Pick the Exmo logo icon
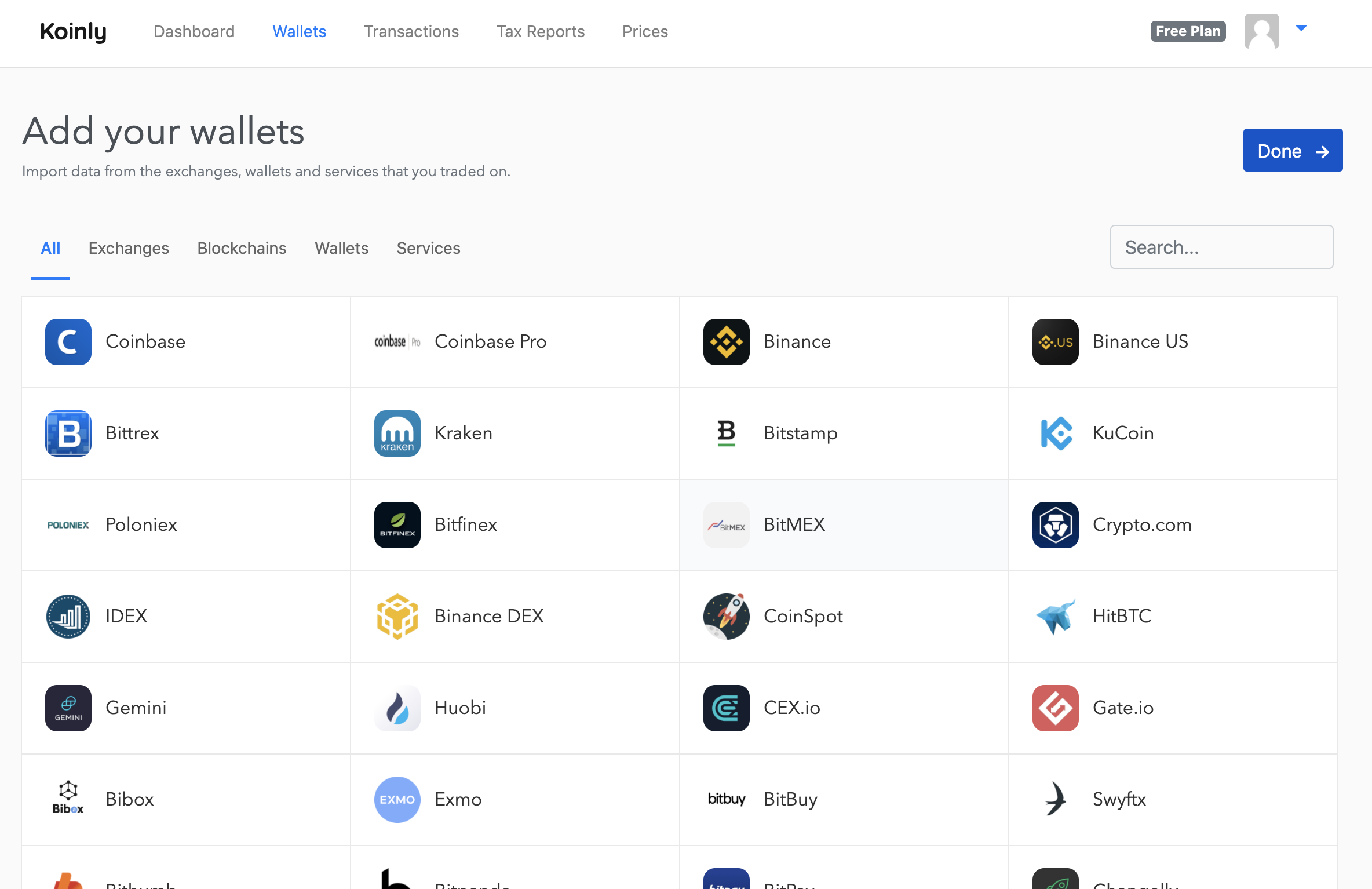This screenshot has width=1372, height=889. pyautogui.click(x=397, y=800)
